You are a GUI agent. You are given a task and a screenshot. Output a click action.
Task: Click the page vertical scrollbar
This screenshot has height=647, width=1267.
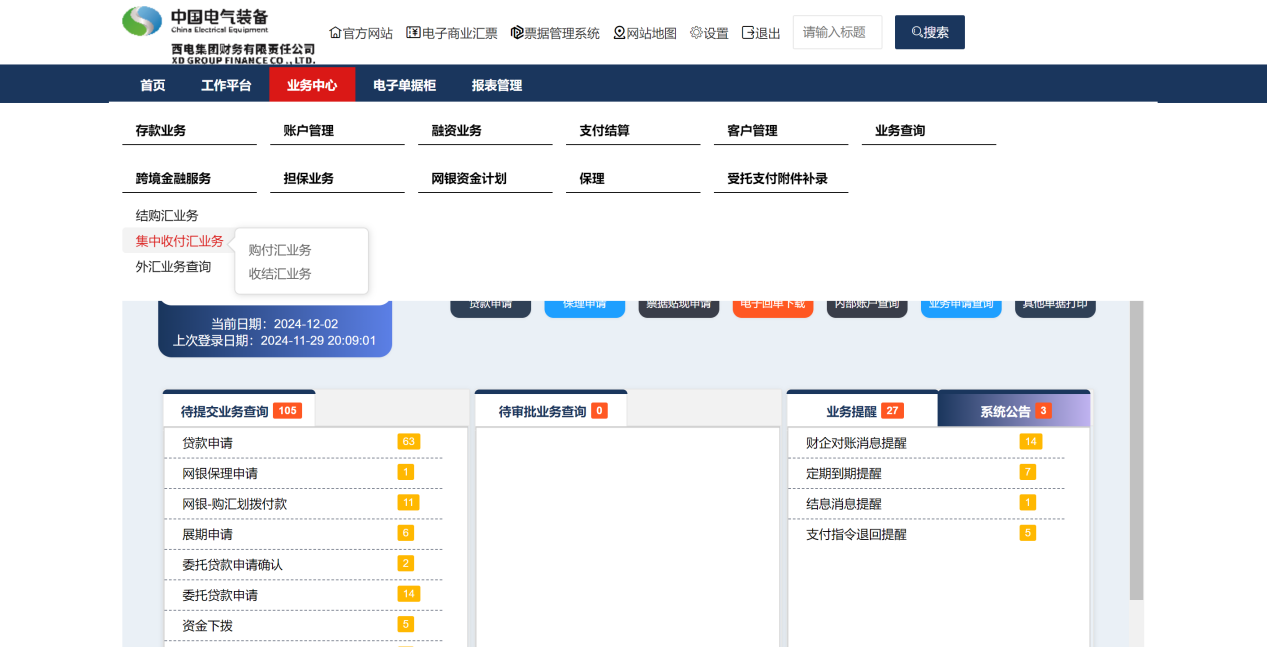(1136, 450)
